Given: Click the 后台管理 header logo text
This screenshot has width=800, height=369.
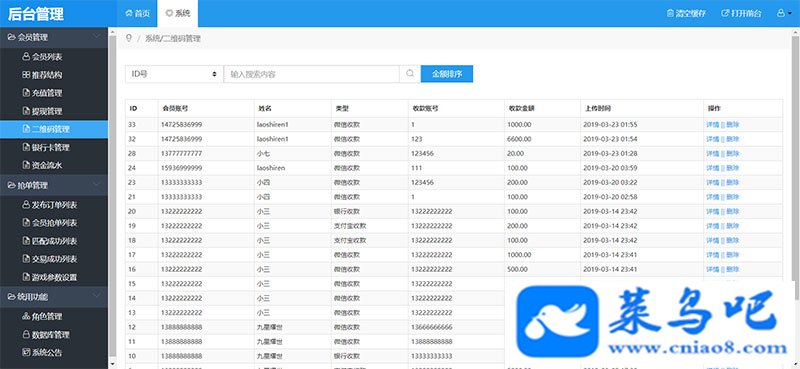Looking at the screenshot, I should pos(36,14).
